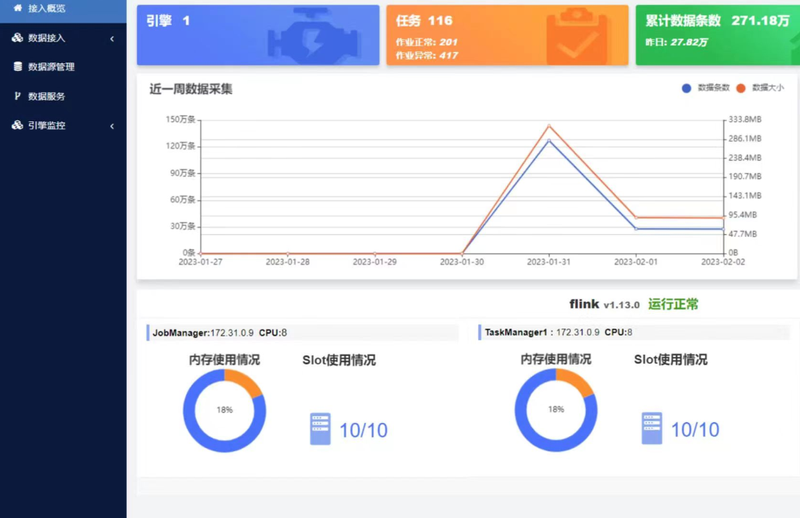Image resolution: width=800 pixels, height=518 pixels.
Task: Click the orange line peak at 2023-01-31
Action: 549,126
